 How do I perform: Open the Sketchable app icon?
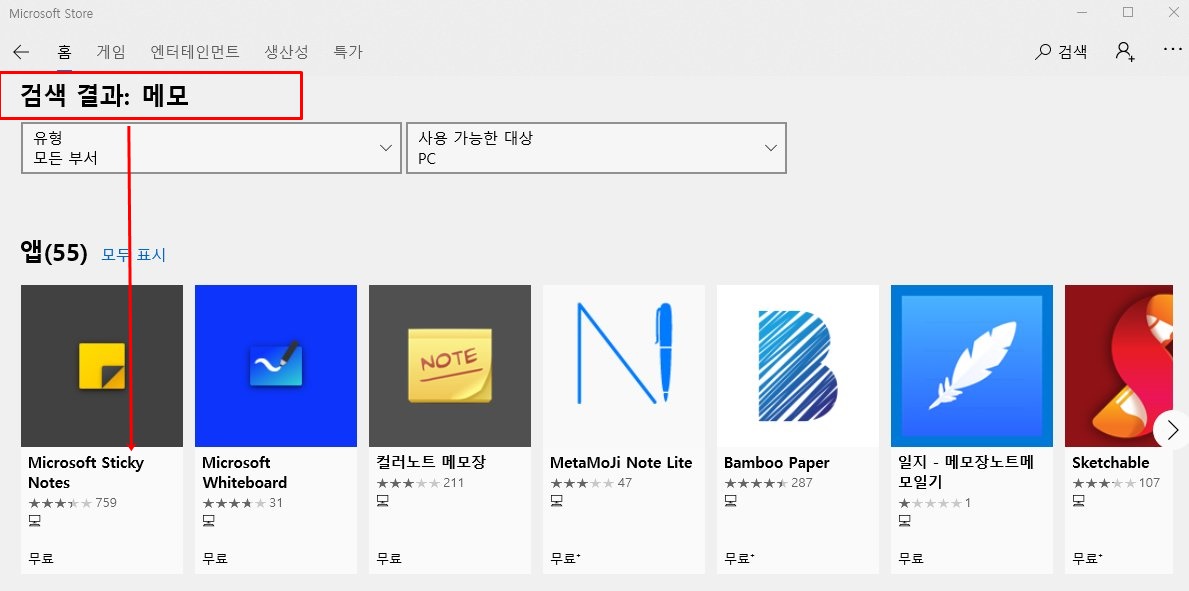pos(1118,366)
